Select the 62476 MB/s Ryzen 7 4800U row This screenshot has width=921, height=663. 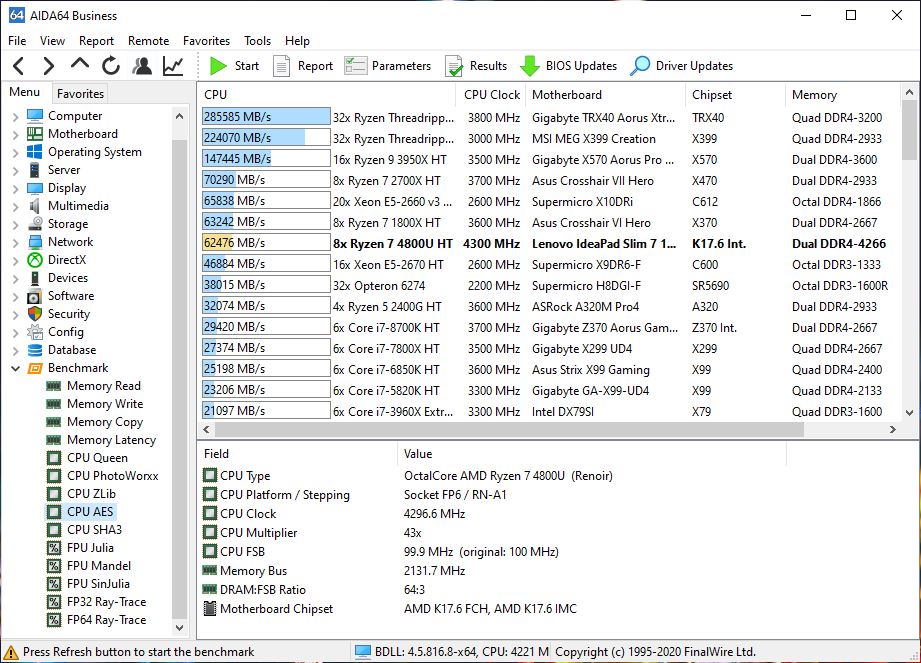click(549, 243)
